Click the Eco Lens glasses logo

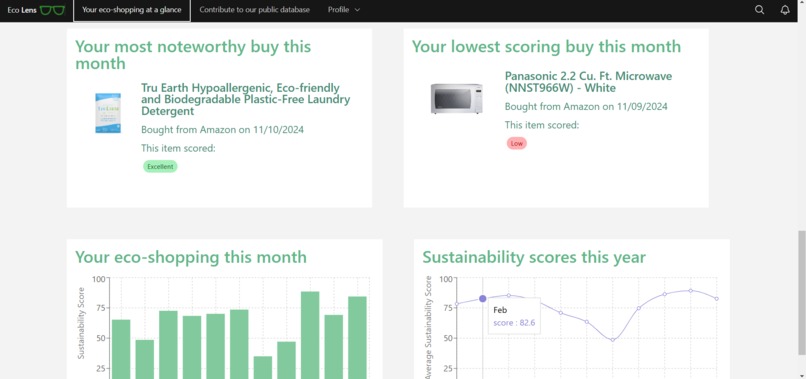[52, 10]
